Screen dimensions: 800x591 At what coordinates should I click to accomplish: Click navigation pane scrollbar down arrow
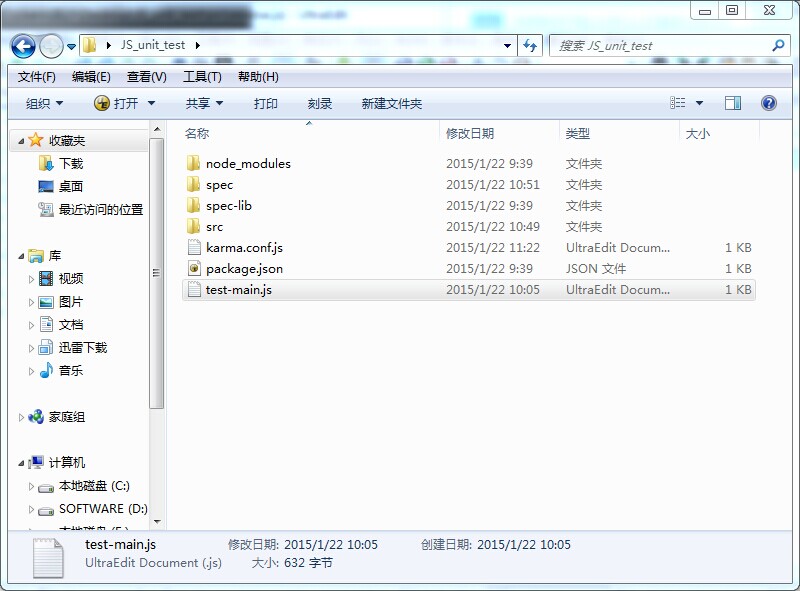point(157,522)
